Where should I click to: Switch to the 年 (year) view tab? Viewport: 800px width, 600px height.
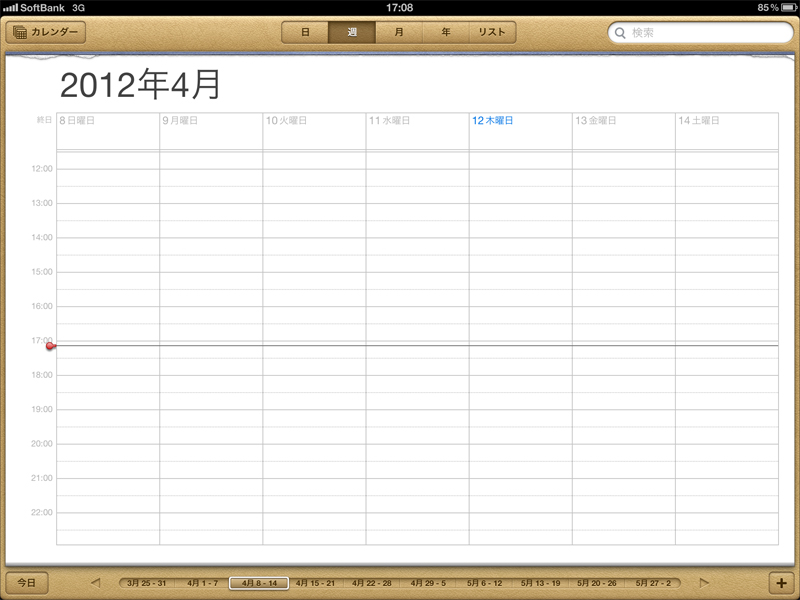(x=446, y=32)
